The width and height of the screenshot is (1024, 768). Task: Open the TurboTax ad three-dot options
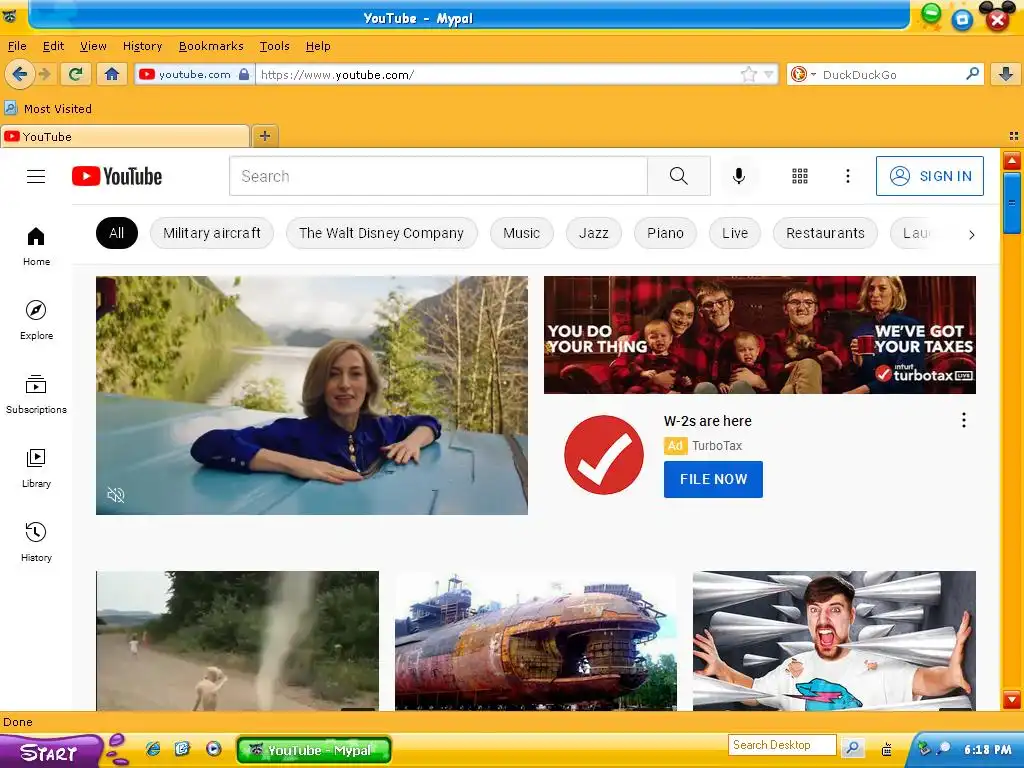[x=963, y=421]
